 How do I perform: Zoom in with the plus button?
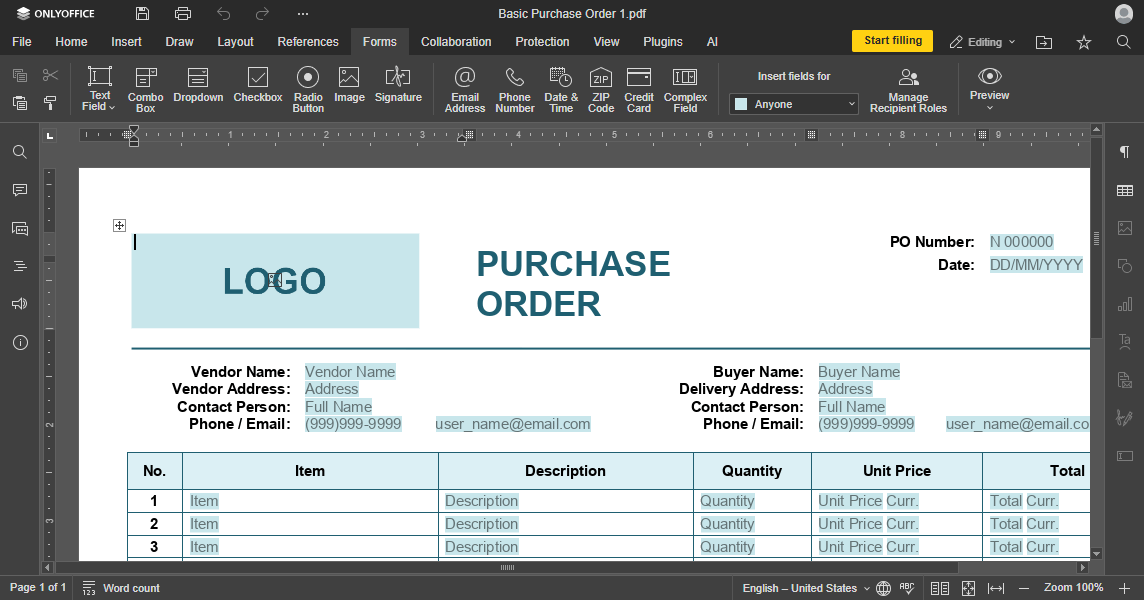(1124, 588)
